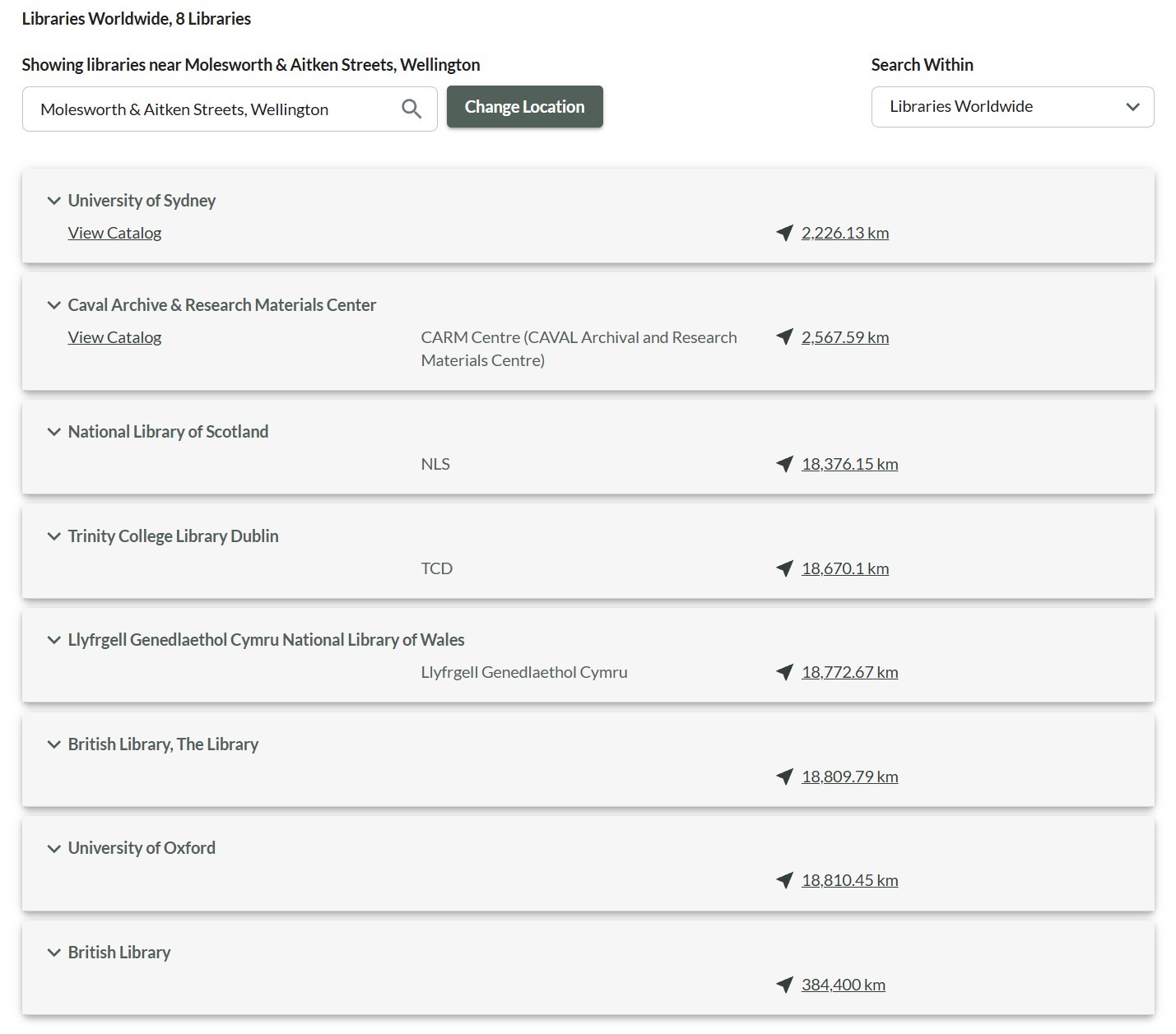
Task: Open the 18,810.45 km distance link
Action: coord(850,880)
